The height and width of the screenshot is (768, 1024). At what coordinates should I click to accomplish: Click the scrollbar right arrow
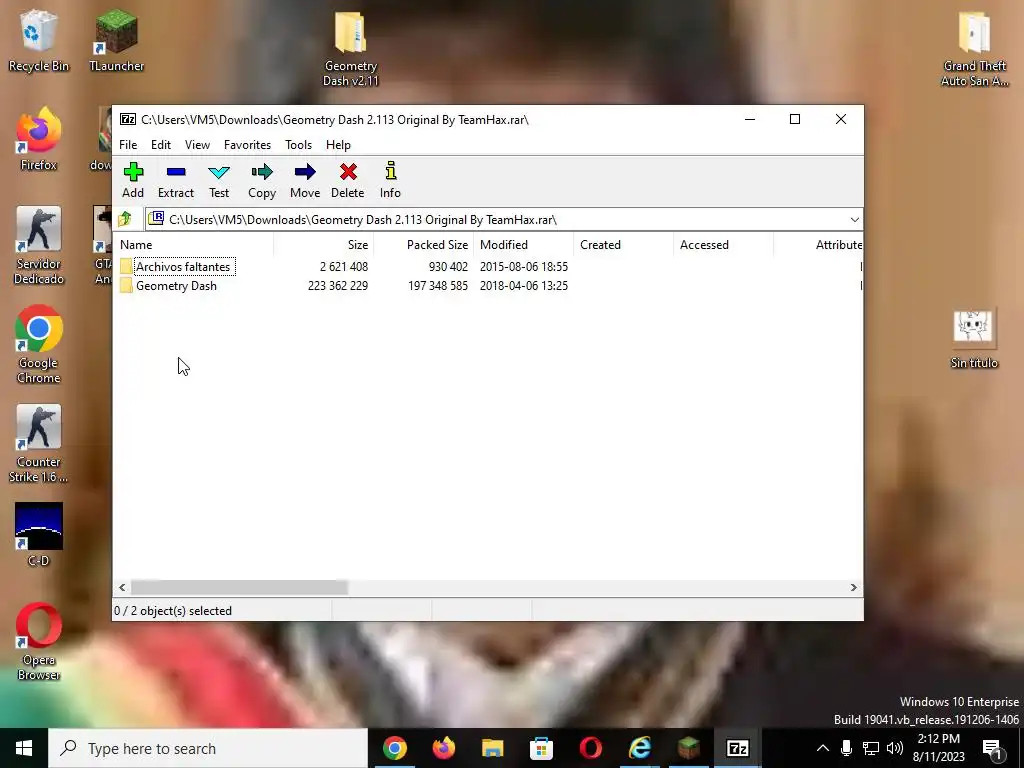click(853, 587)
